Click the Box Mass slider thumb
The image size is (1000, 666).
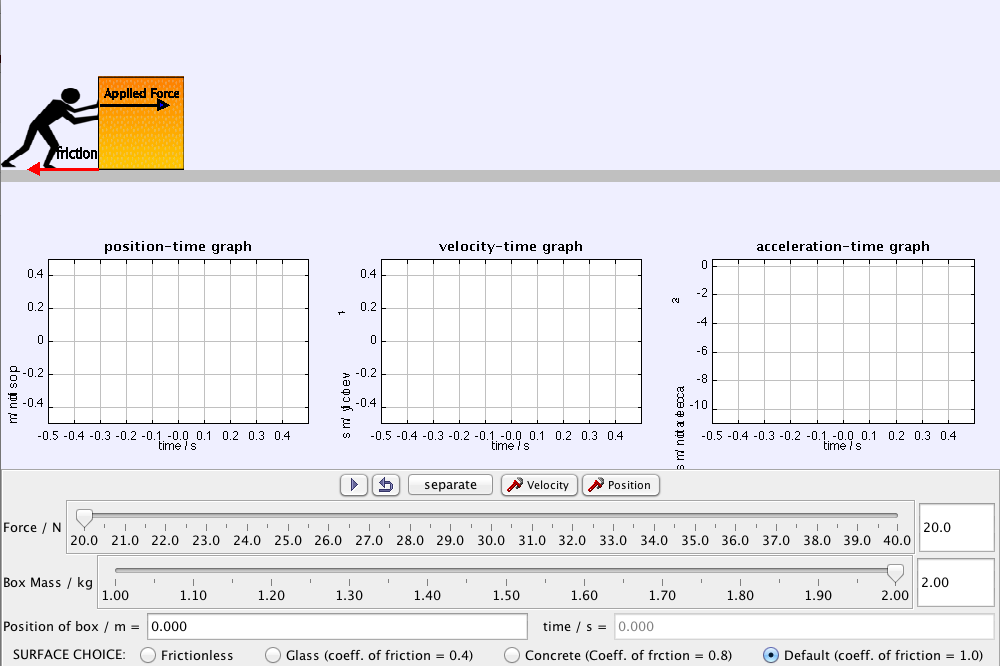897,572
